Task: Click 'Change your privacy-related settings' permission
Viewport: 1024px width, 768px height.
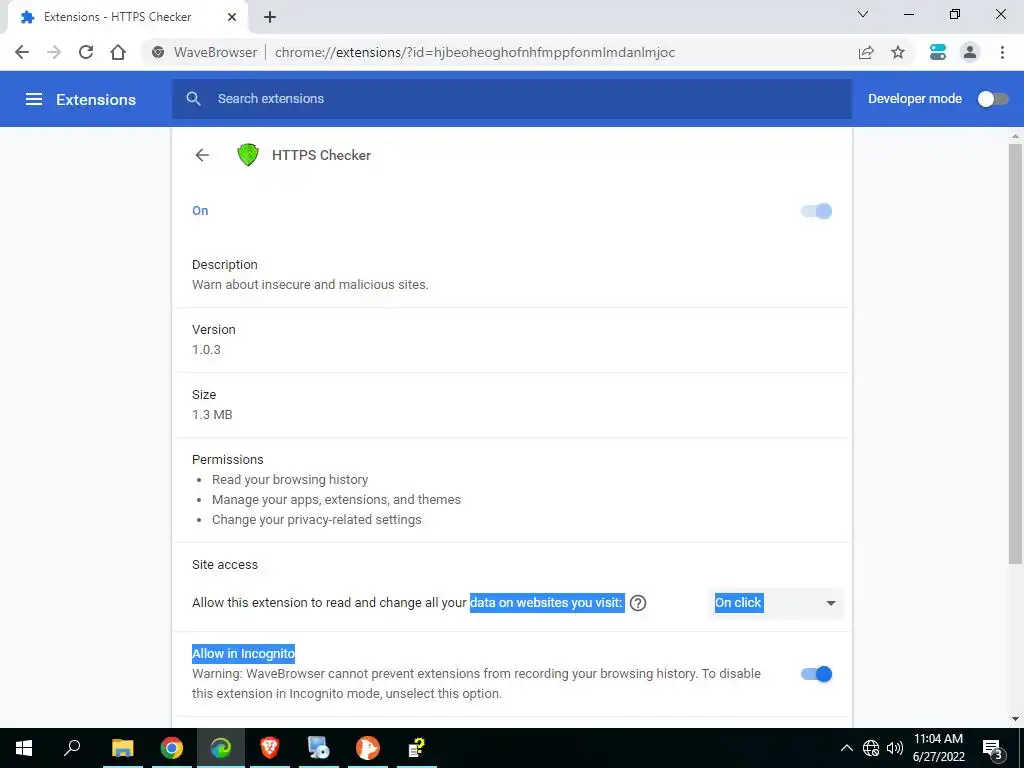Action: 317,520
